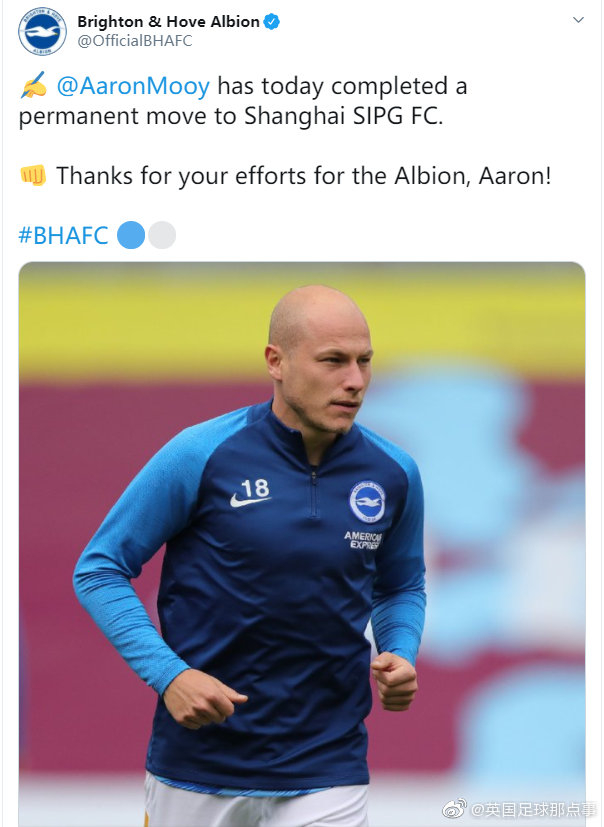Click the American Express sponsor logo
Image resolution: width=604 pixels, height=827 pixels.
pyautogui.click(x=363, y=540)
